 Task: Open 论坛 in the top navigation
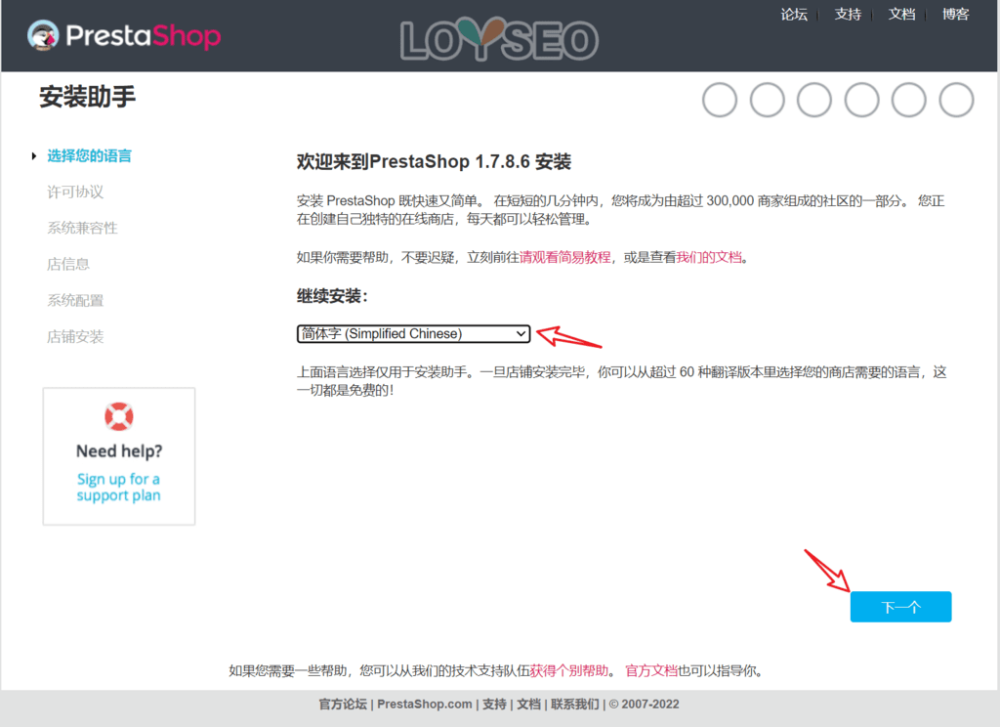point(794,14)
